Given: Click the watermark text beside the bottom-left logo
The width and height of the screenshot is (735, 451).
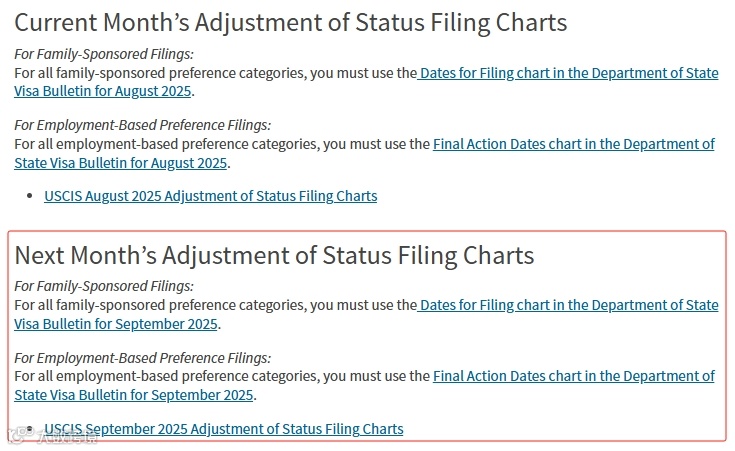Looking at the screenshot, I should click(x=66, y=437).
